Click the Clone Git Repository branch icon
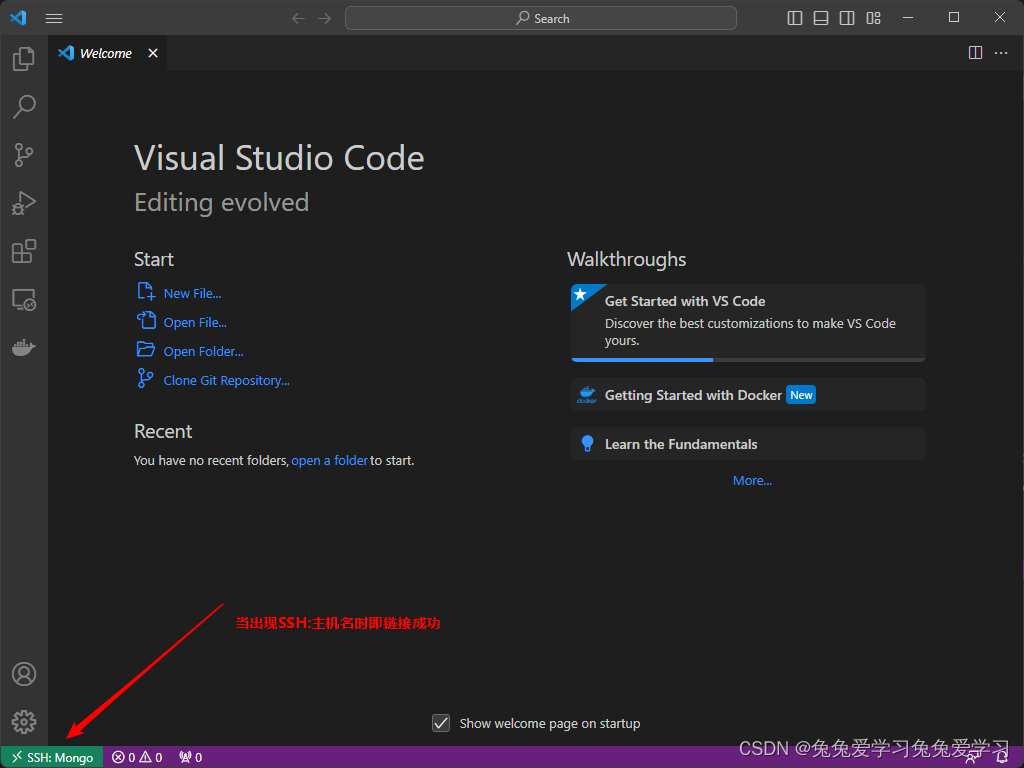 [145, 378]
